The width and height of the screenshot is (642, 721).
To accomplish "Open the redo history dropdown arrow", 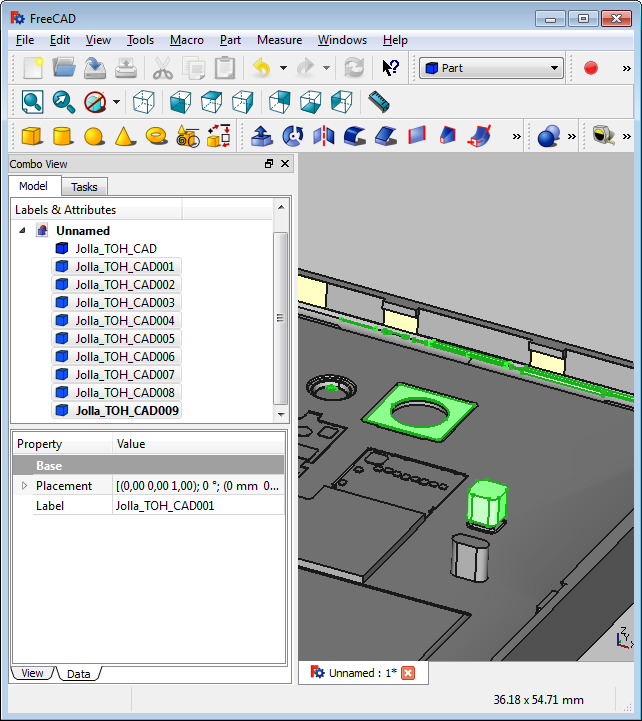I will coord(326,68).
